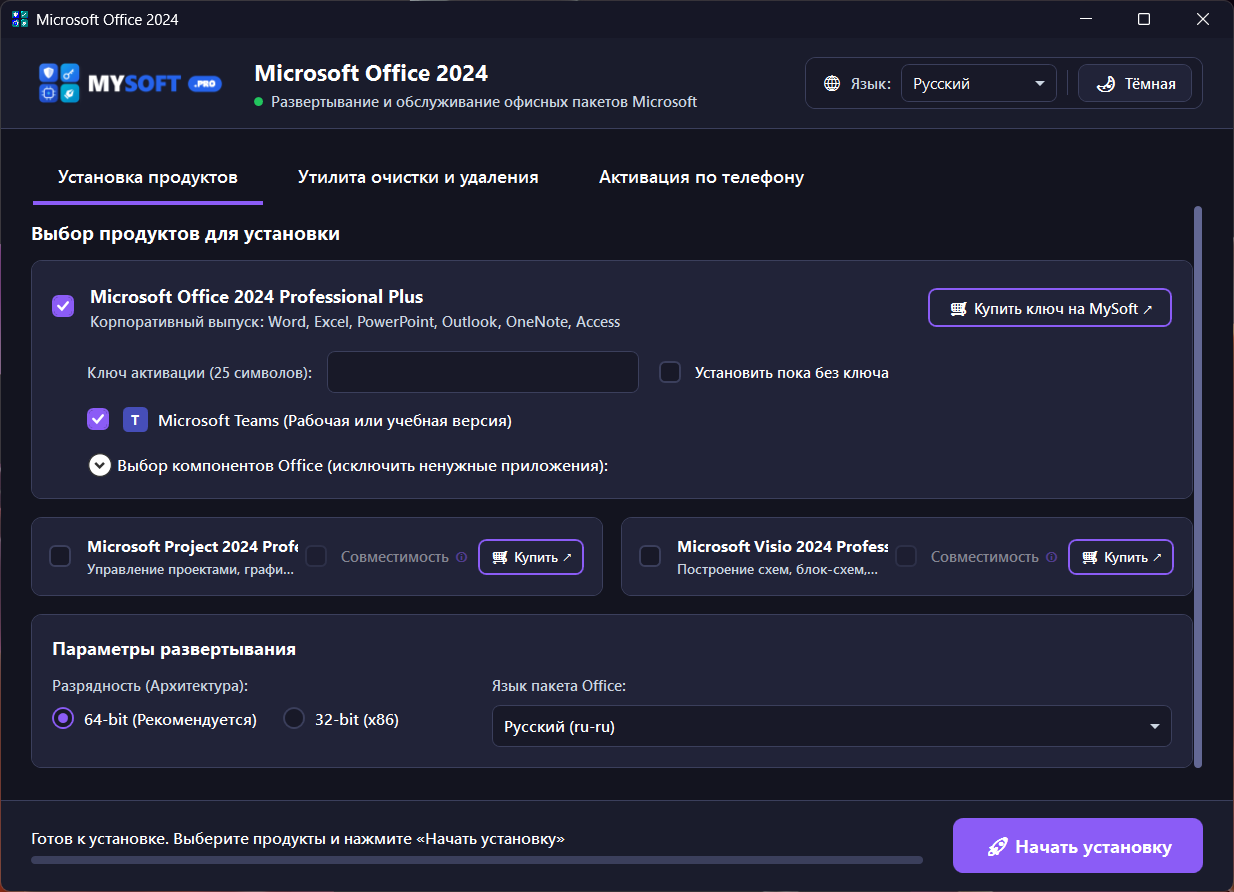Open Office package language dropdown 'Русский (ru-ru)'

click(x=831, y=726)
